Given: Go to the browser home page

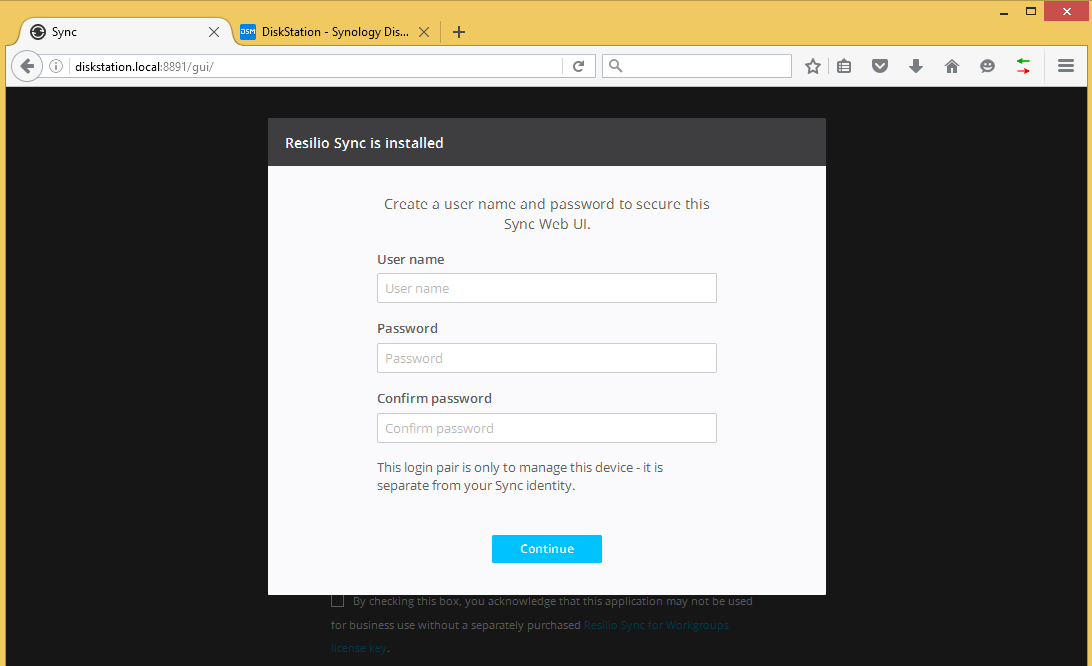Looking at the screenshot, I should [x=952, y=66].
